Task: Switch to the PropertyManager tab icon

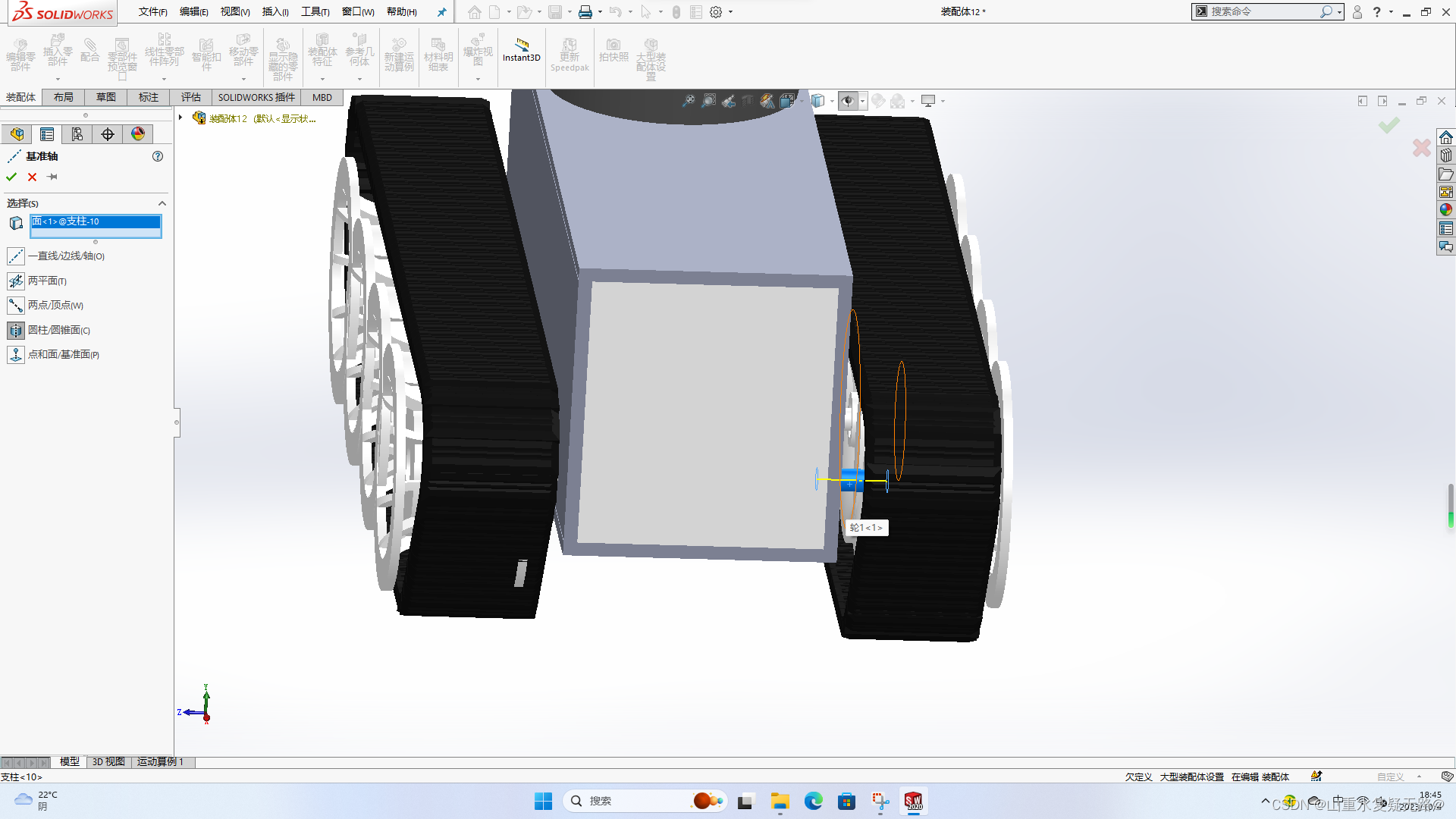Action: pos(47,134)
